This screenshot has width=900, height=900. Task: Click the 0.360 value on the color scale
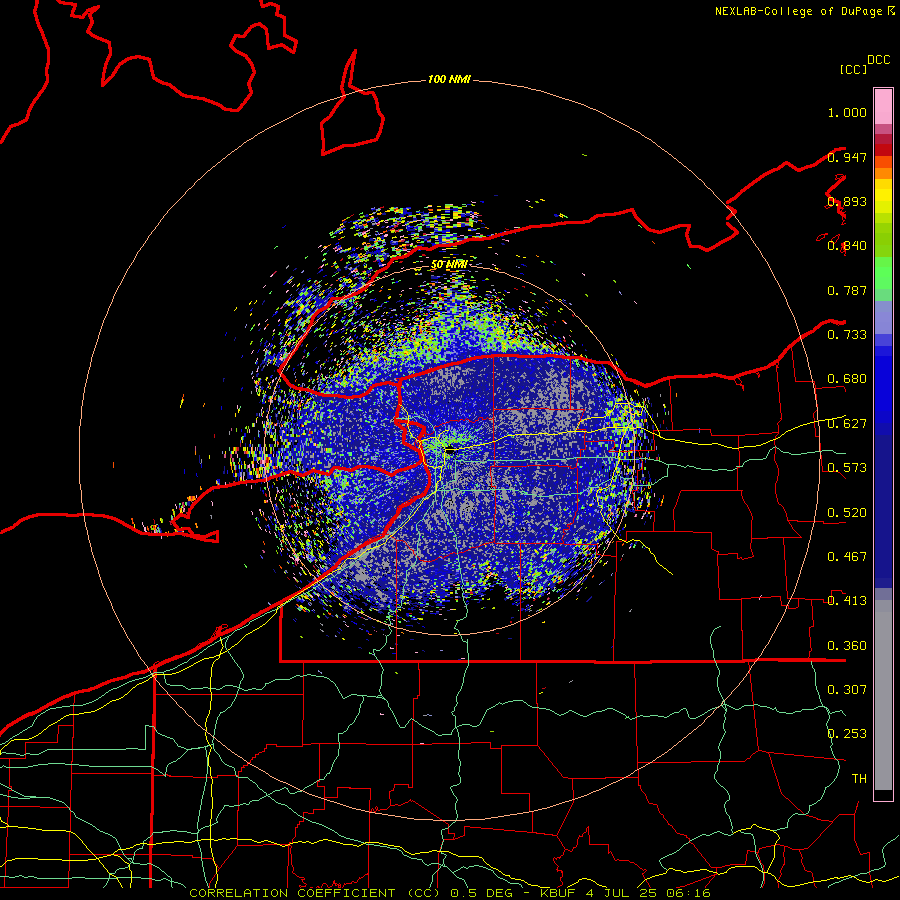[847, 645]
